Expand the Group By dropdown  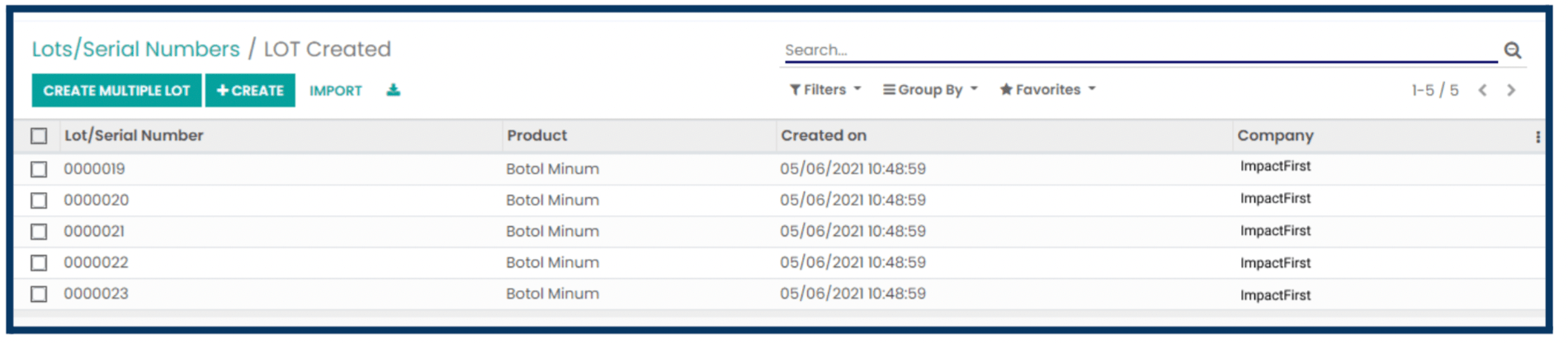[930, 89]
